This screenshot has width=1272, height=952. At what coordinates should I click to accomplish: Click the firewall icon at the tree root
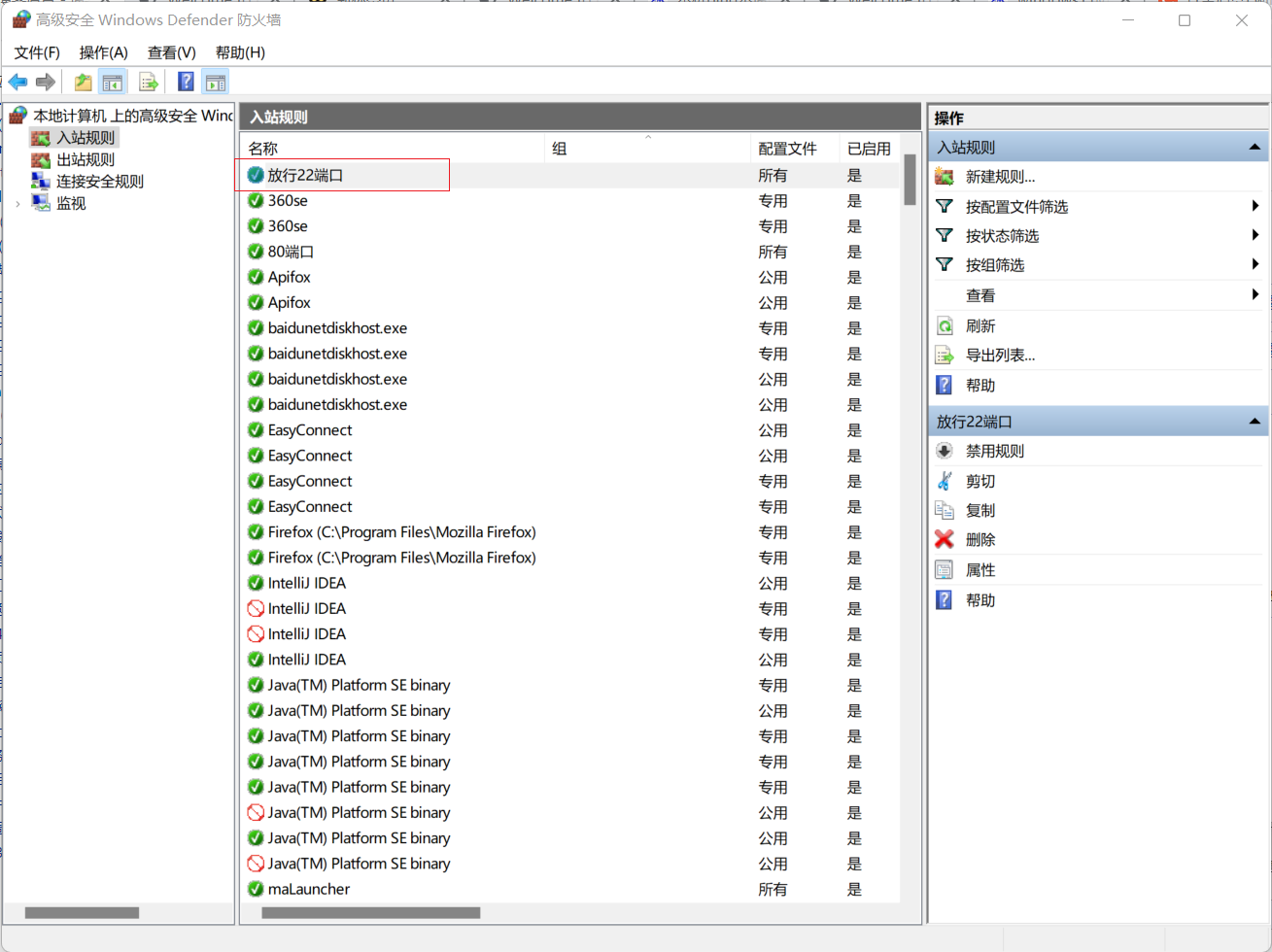click(18, 116)
